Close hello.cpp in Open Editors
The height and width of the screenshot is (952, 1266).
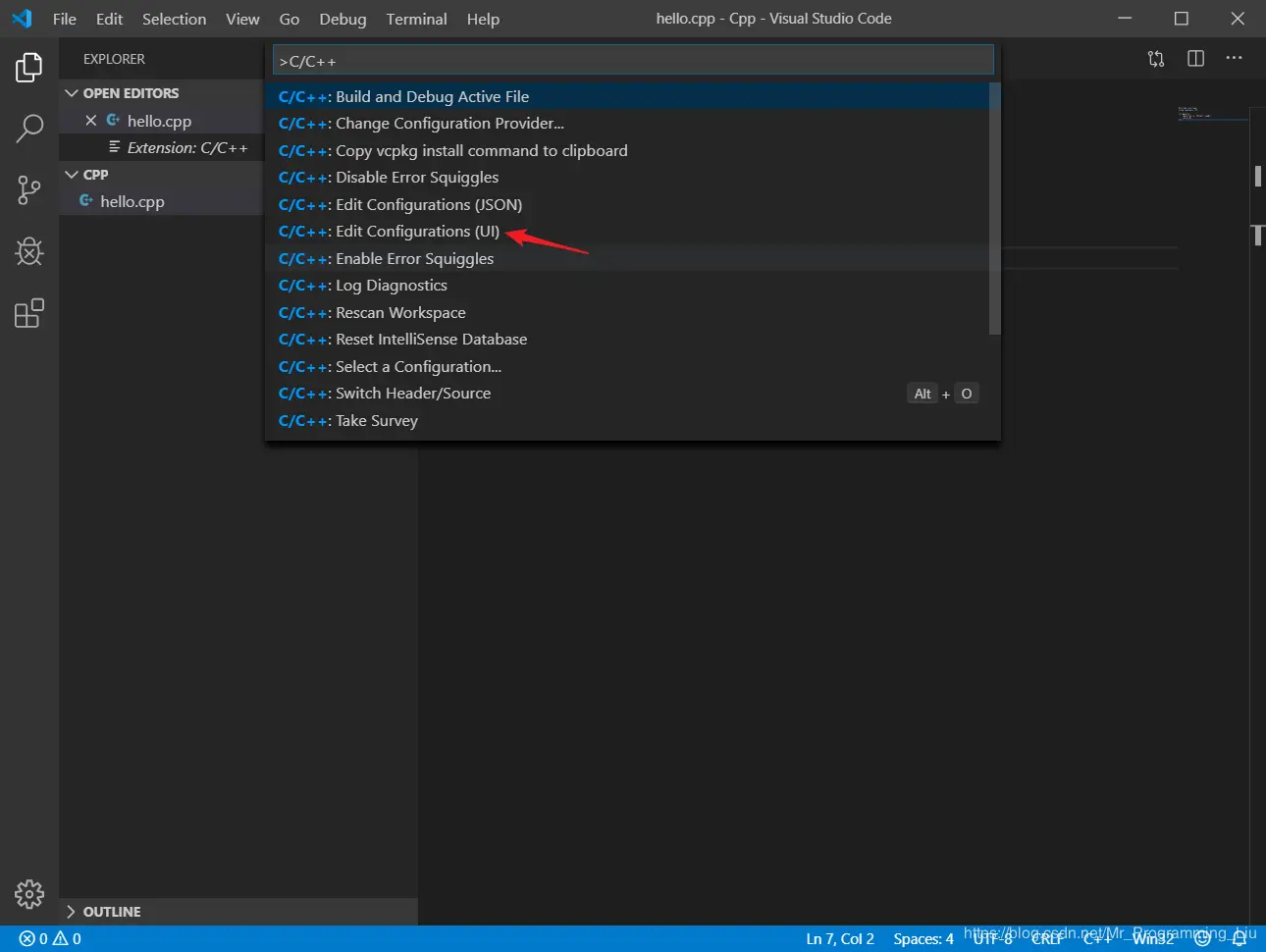[x=91, y=121]
